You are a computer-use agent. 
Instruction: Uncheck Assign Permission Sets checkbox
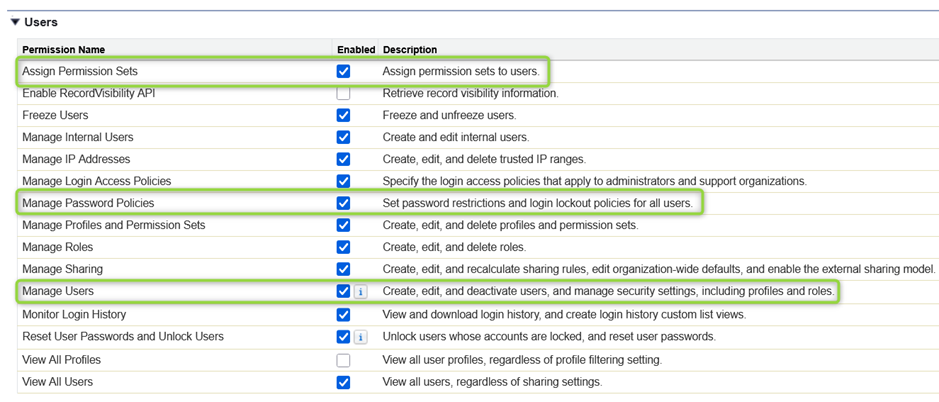344,72
